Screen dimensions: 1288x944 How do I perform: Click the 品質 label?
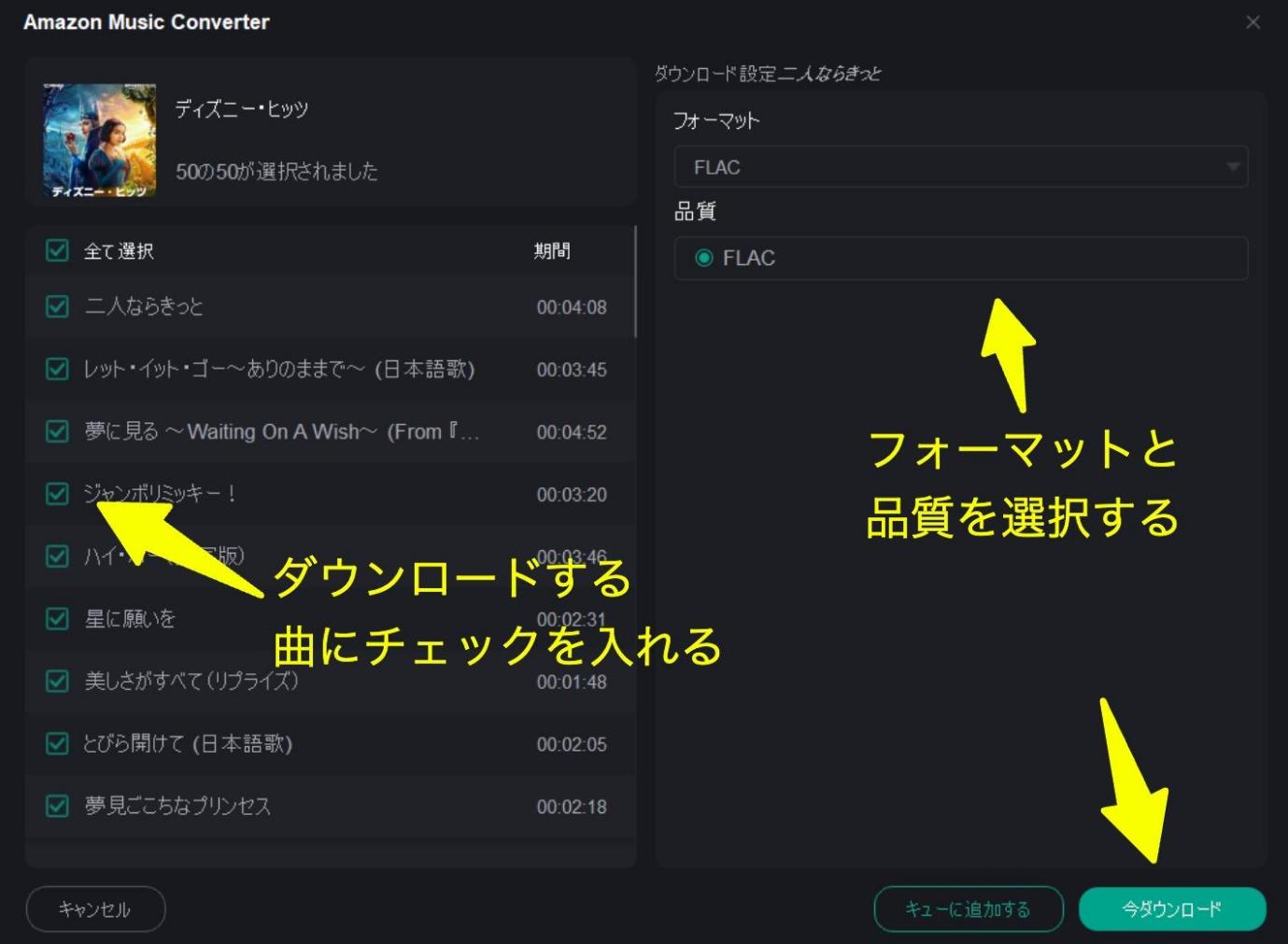point(695,212)
